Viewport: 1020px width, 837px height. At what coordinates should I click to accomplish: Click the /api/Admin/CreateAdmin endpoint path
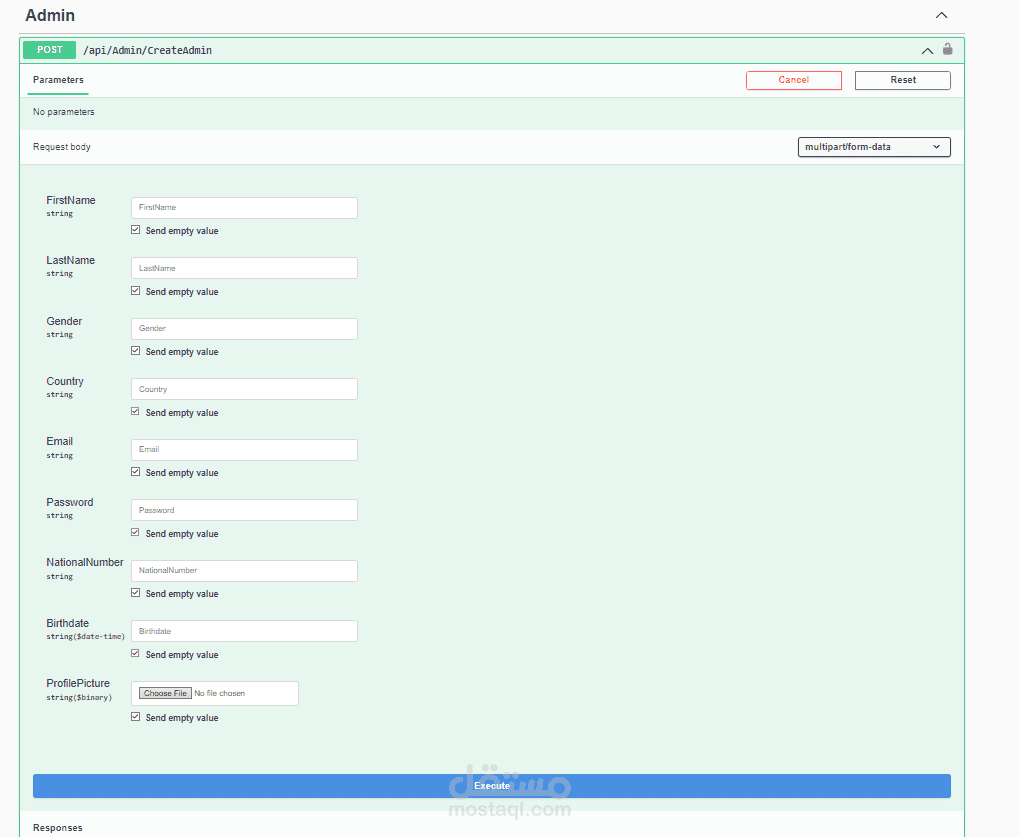148,51
